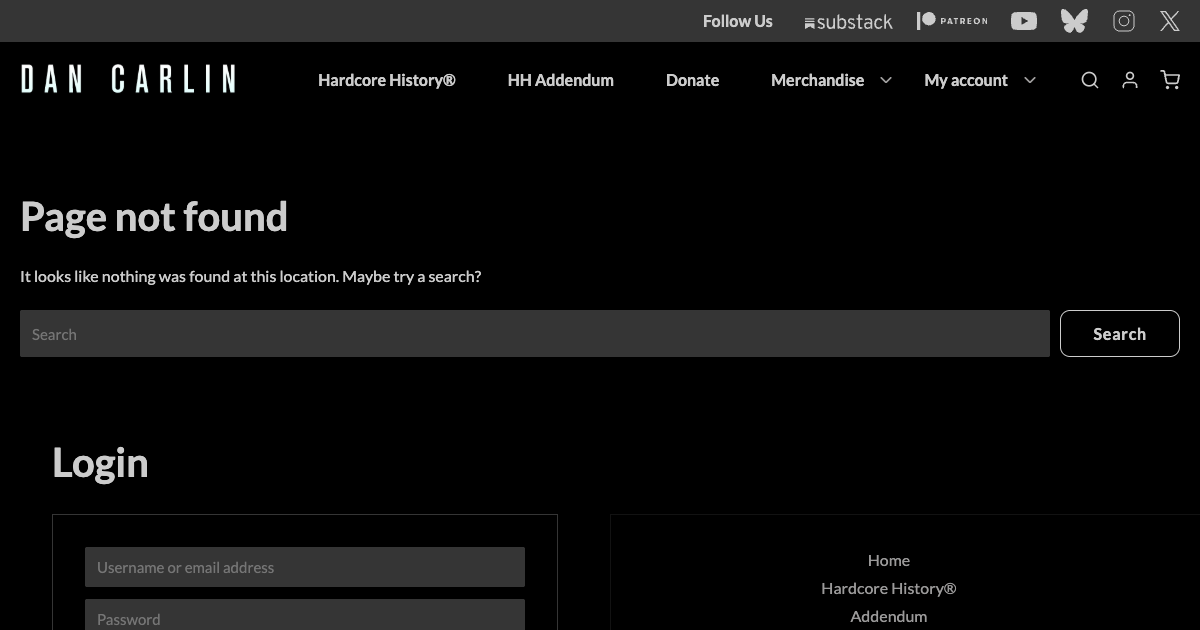This screenshot has height=630, width=1200.
Task: Expand the My account dropdown chevron
Action: click(x=1030, y=80)
